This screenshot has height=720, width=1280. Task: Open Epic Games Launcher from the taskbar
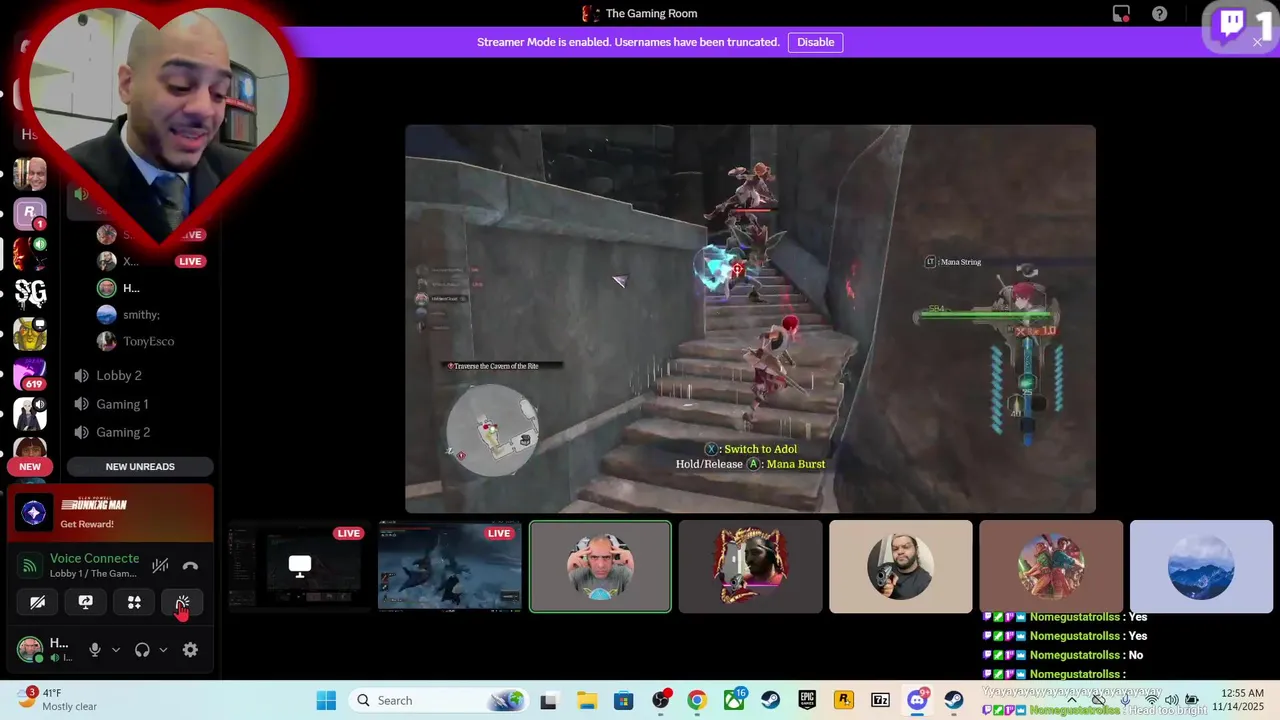[807, 700]
